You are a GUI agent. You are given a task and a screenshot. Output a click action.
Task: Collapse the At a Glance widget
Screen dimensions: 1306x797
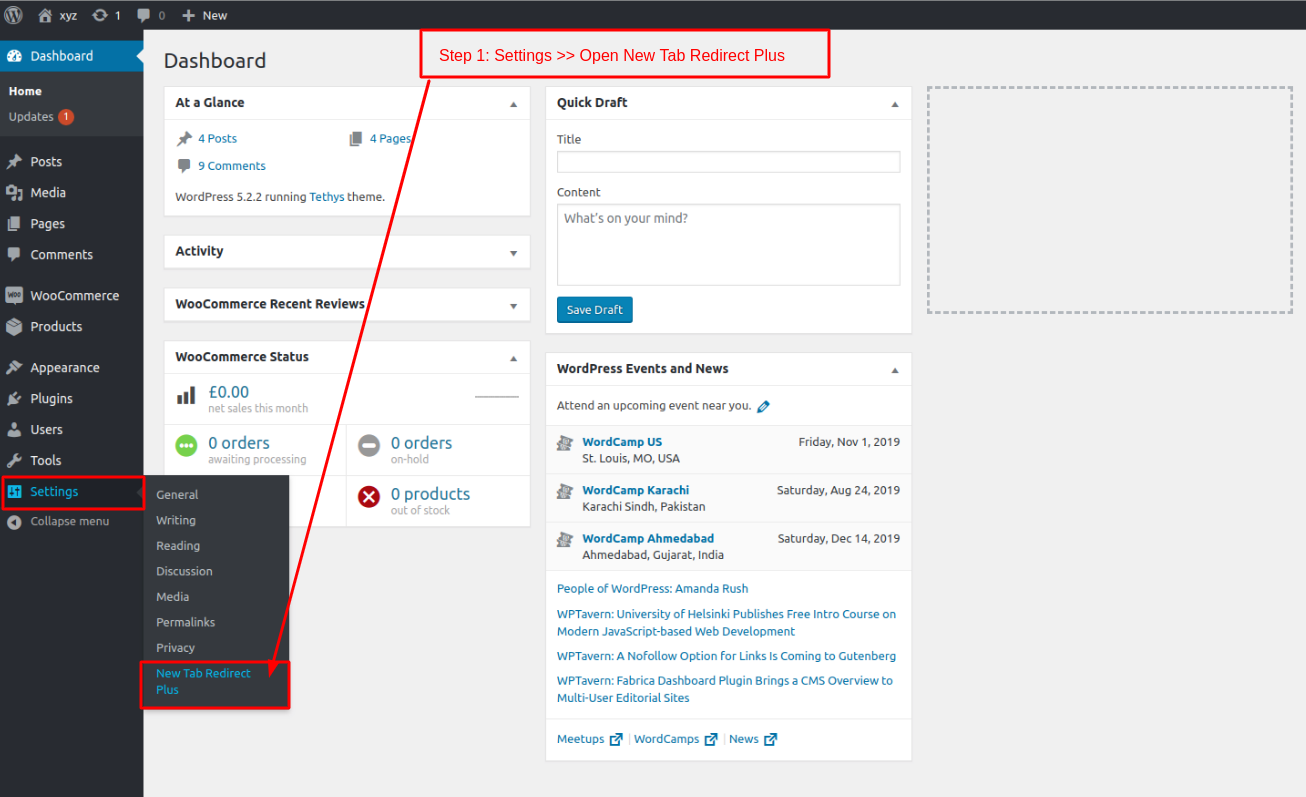click(514, 104)
